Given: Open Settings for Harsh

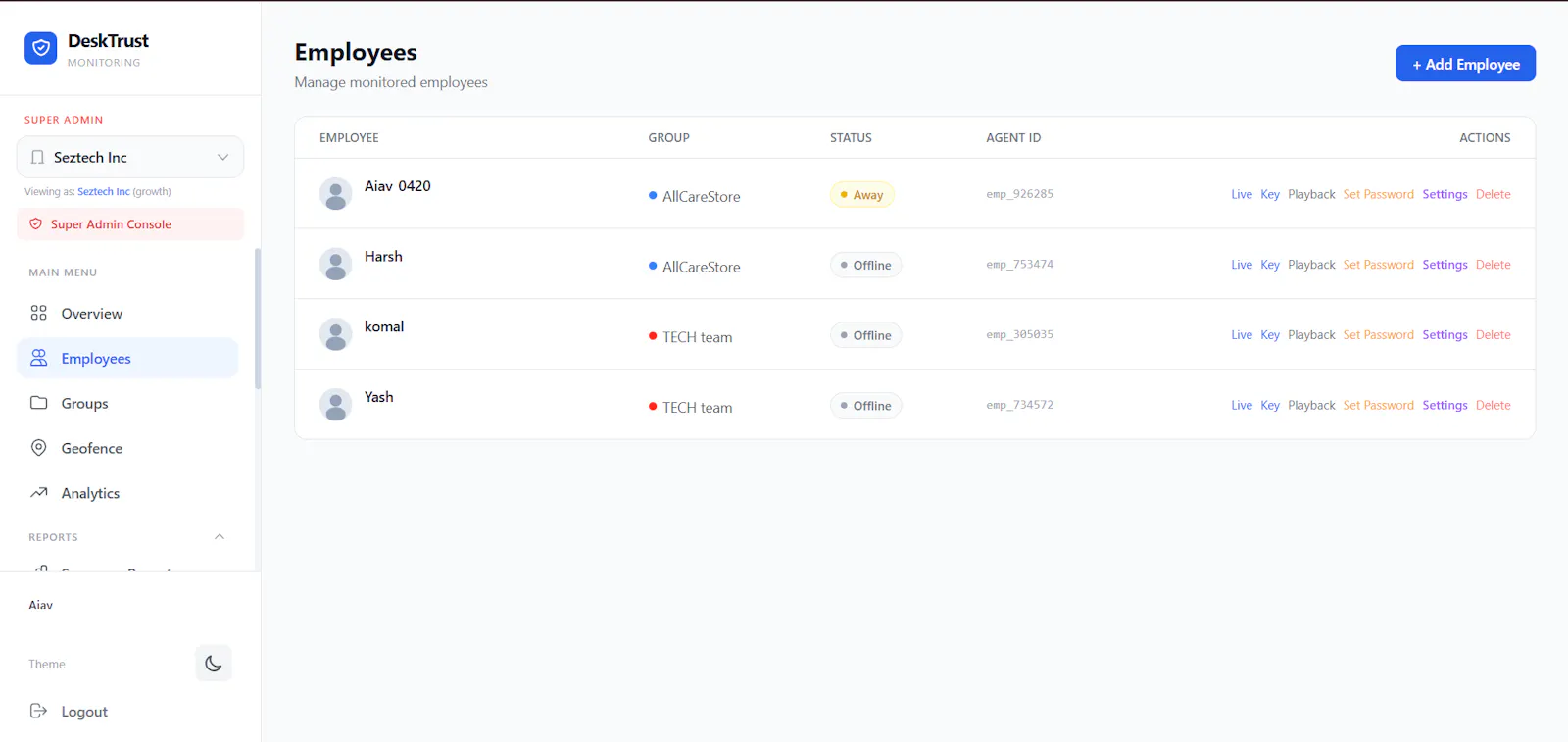Looking at the screenshot, I should tap(1445, 265).
